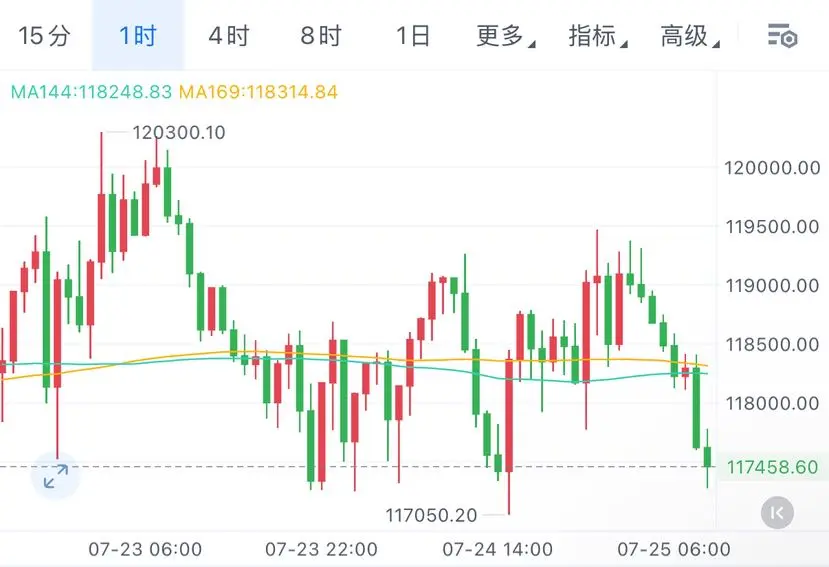The image size is (829, 567).
Task: Open chart settings icon
Action: (x=782, y=36)
